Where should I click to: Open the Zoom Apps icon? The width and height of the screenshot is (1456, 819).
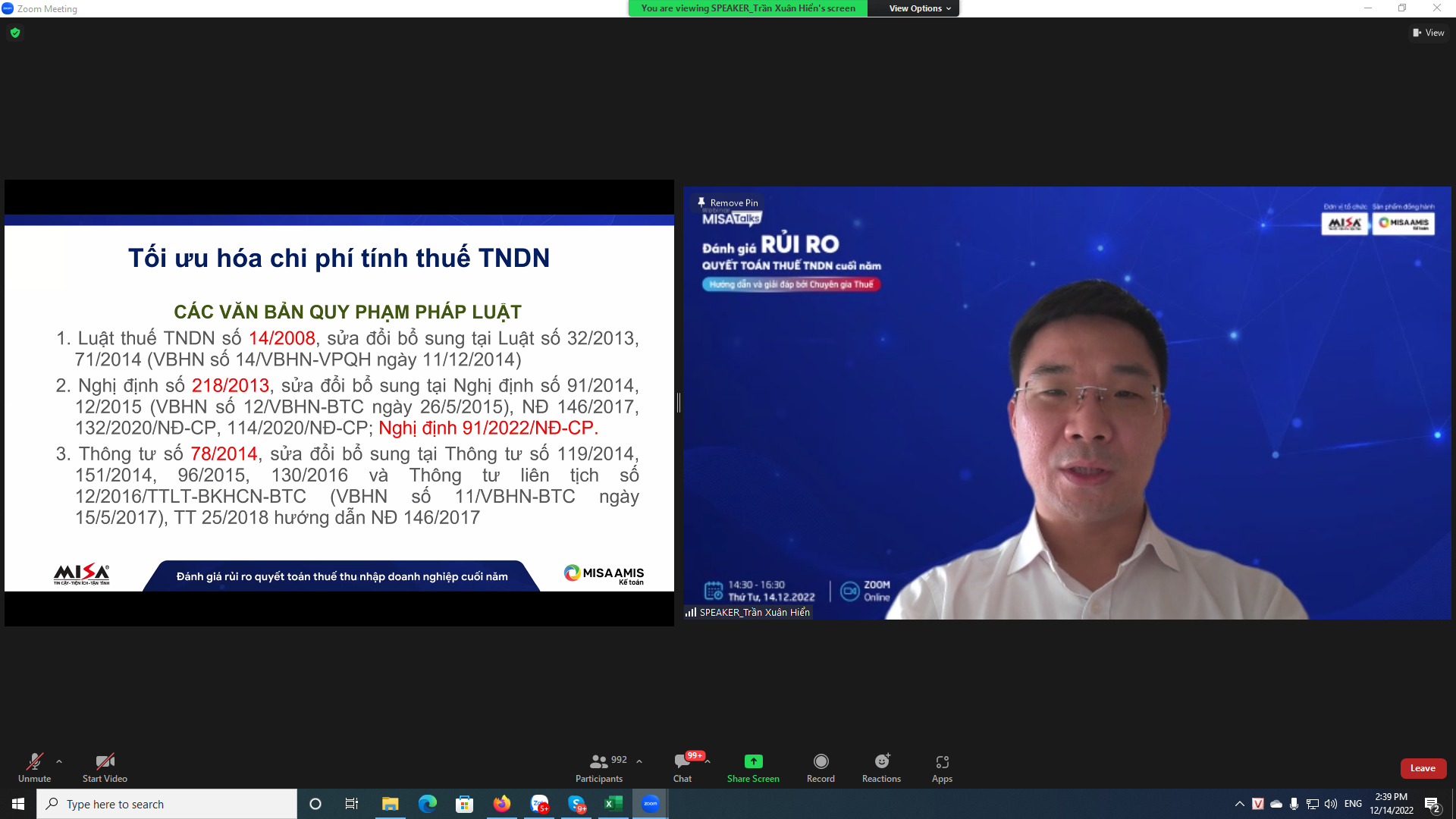942,762
